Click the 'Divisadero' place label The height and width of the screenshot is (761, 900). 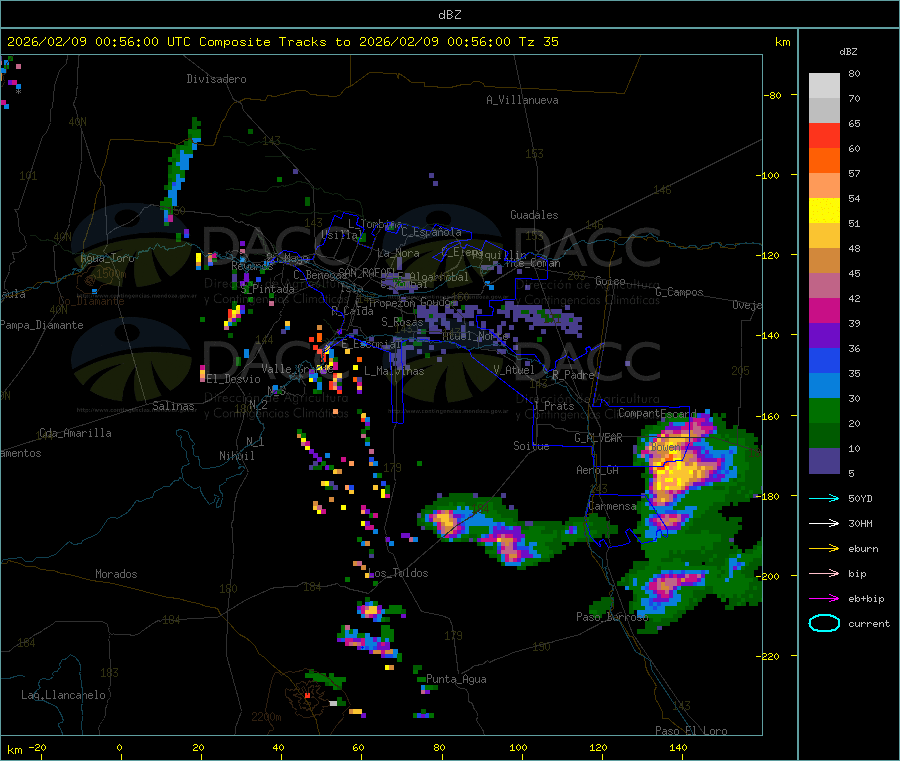click(x=216, y=79)
